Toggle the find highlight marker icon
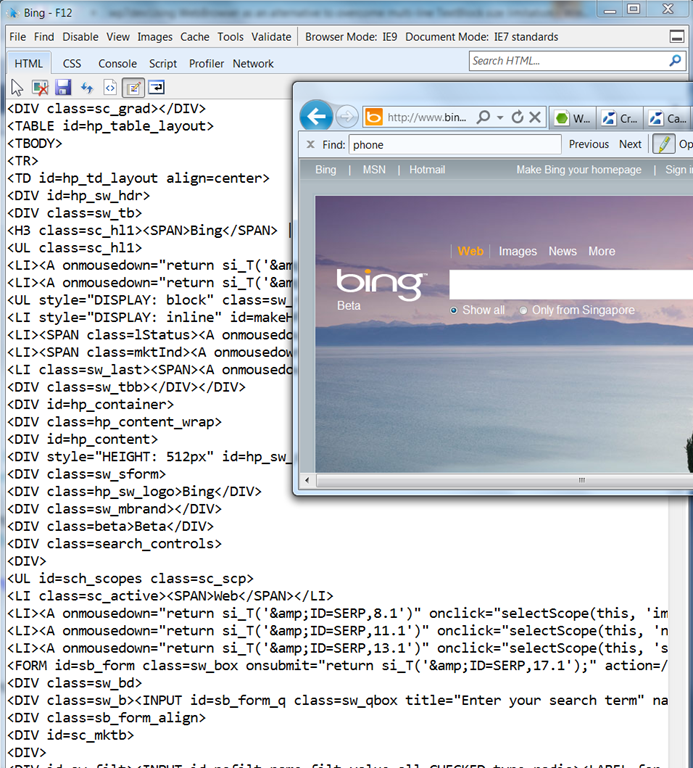This screenshot has height=768, width=693. click(663, 144)
